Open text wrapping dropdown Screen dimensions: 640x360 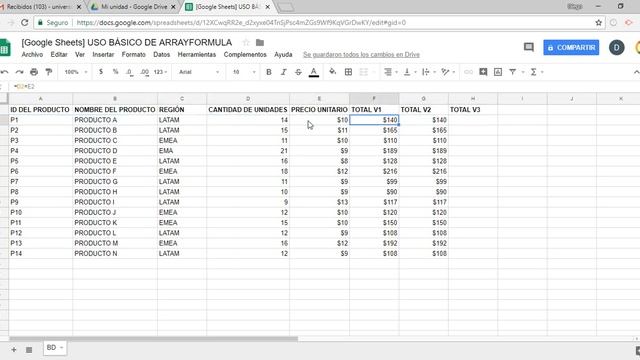(x=428, y=72)
